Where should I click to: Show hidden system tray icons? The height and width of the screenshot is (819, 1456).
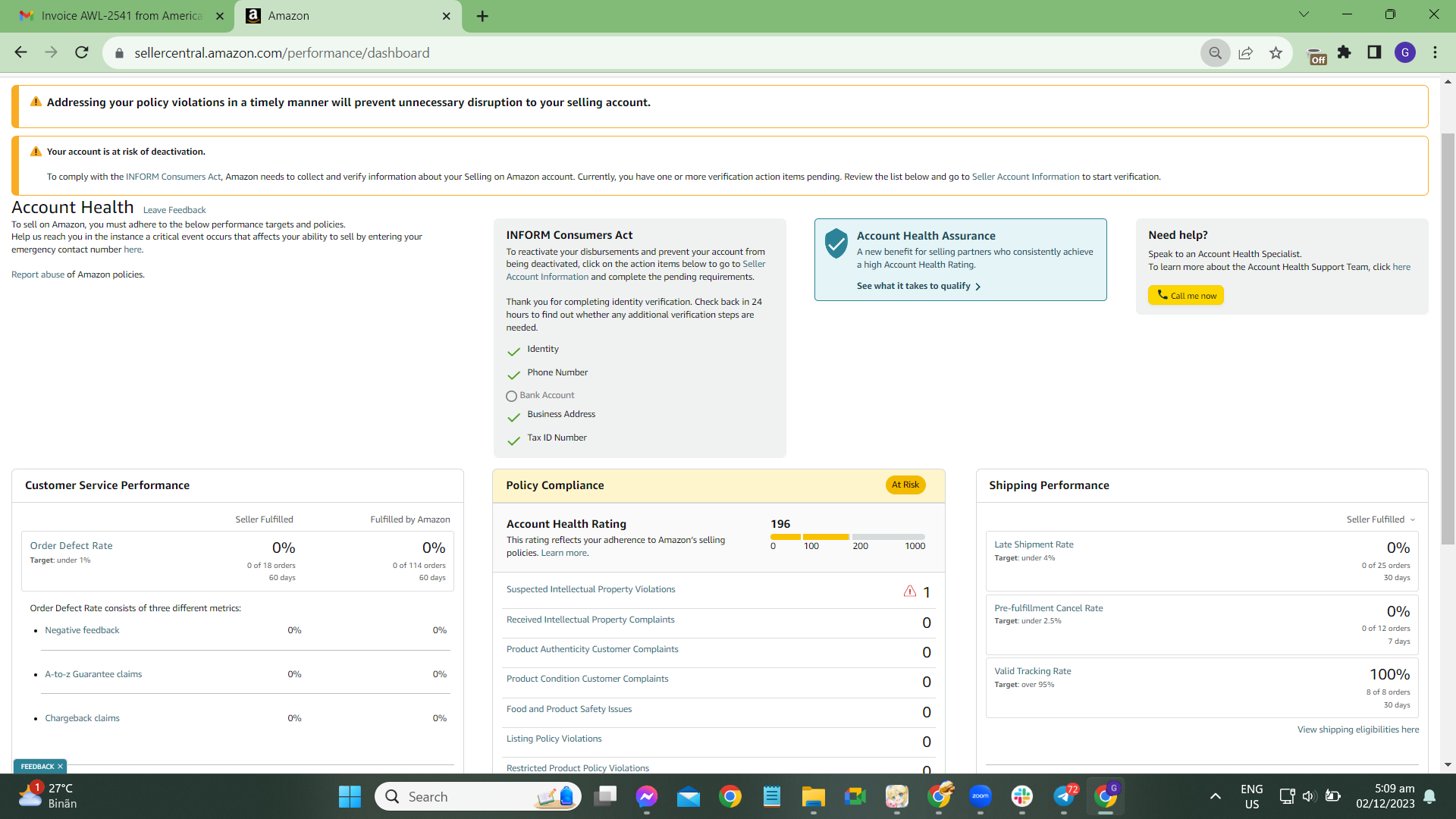(x=1215, y=796)
